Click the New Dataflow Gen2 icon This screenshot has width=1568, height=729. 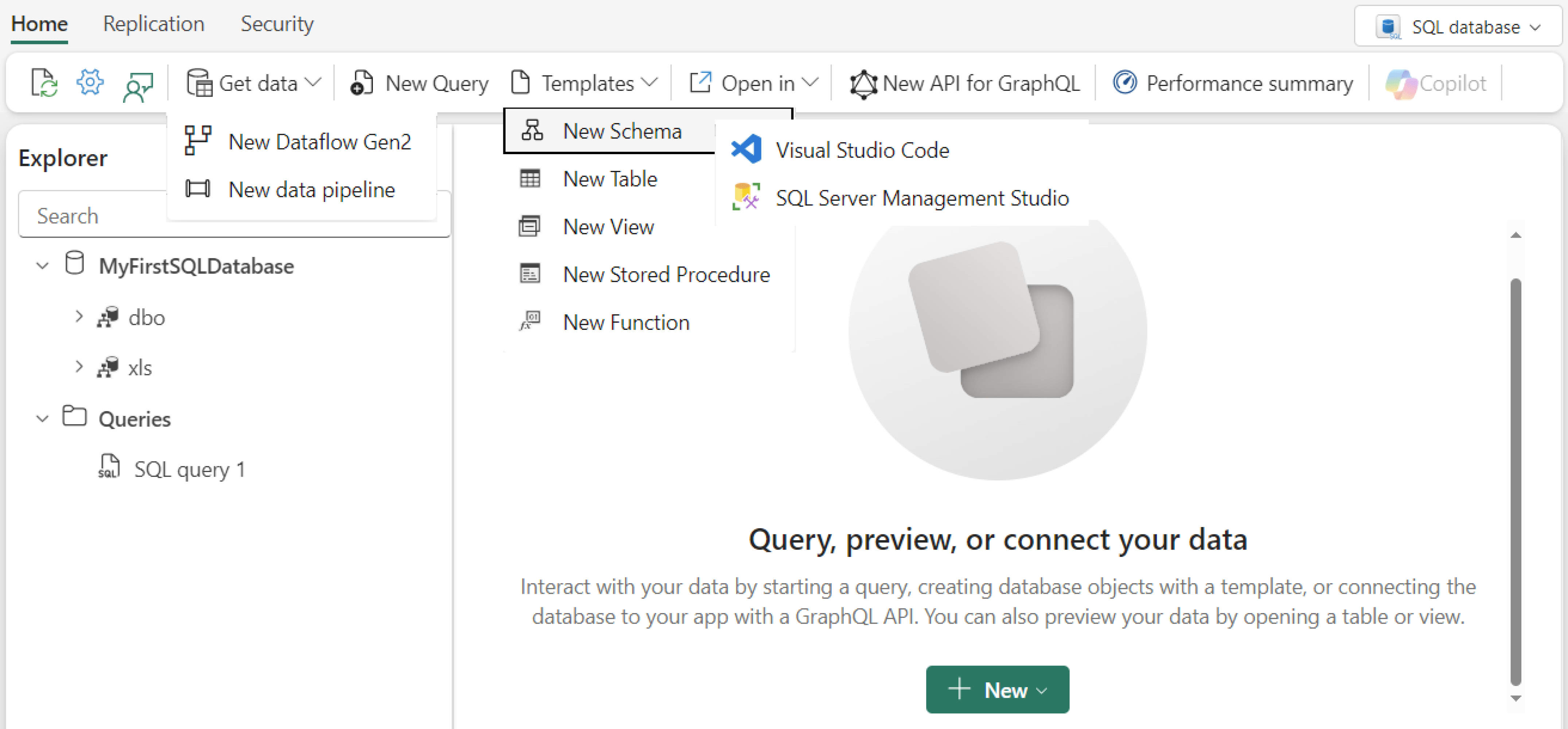(x=198, y=141)
